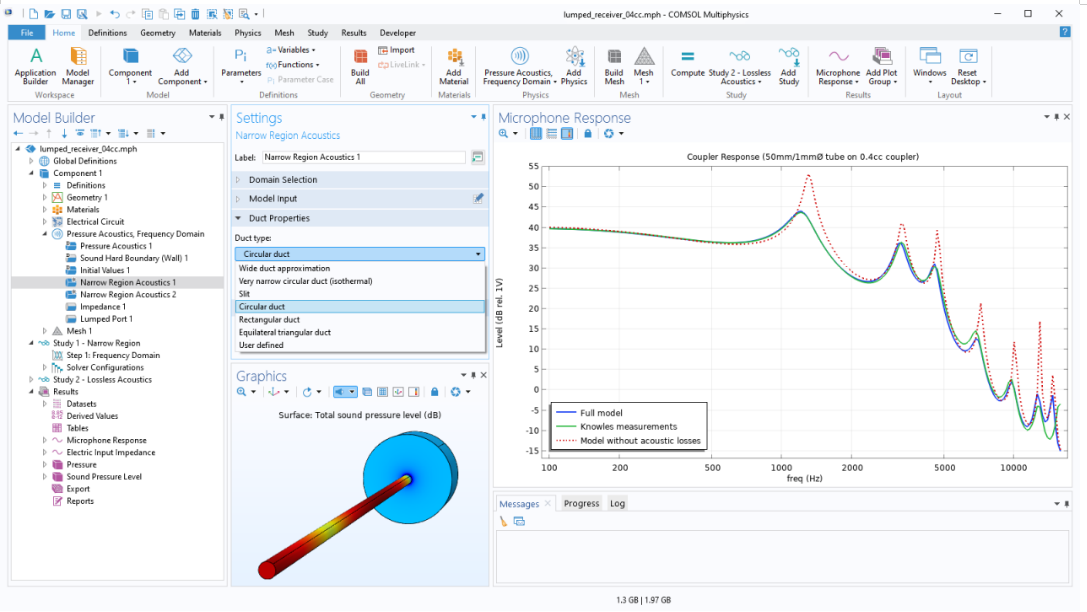Switch to the Results ribbon tab
Screen dimensions: 1087x612
pyautogui.click(x=354, y=33)
